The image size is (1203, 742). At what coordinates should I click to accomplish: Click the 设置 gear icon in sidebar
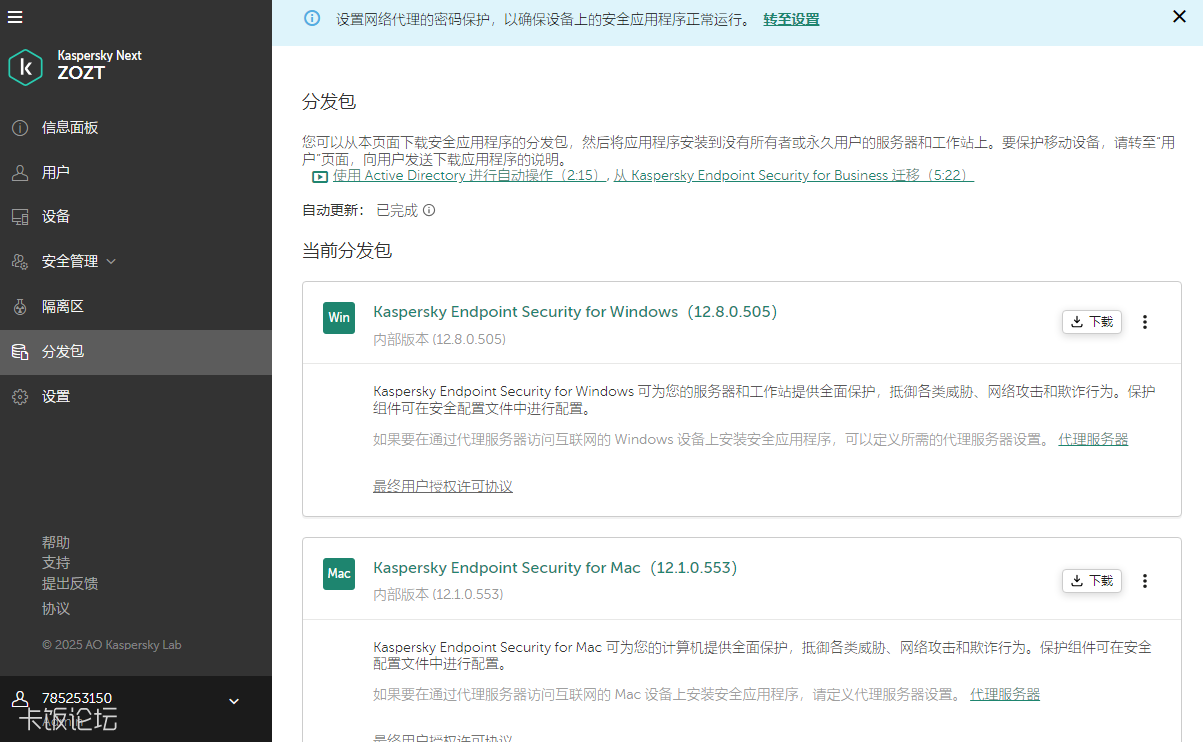pyautogui.click(x=20, y=397)
